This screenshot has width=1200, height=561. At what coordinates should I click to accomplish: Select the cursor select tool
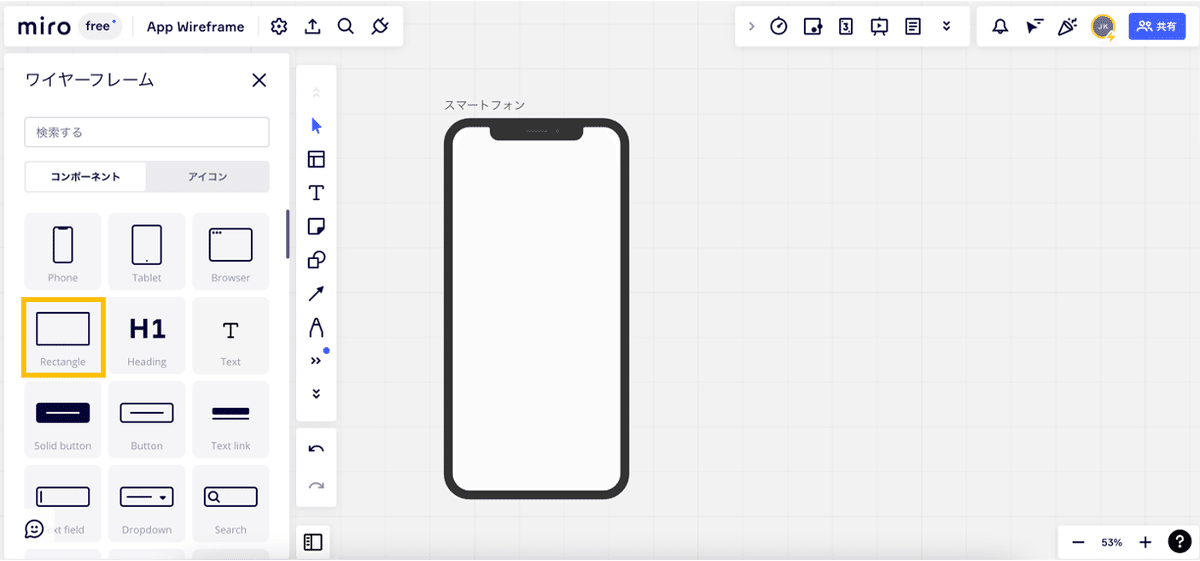pos(316,126)
